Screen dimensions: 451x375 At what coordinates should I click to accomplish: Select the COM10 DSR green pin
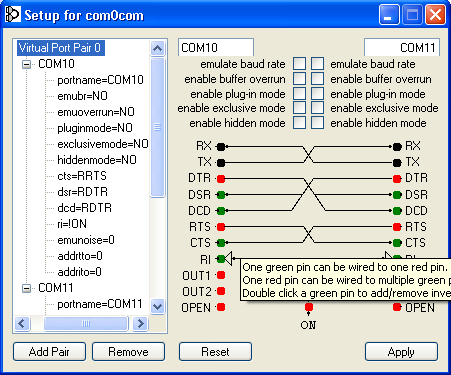(x=221, y=195)
